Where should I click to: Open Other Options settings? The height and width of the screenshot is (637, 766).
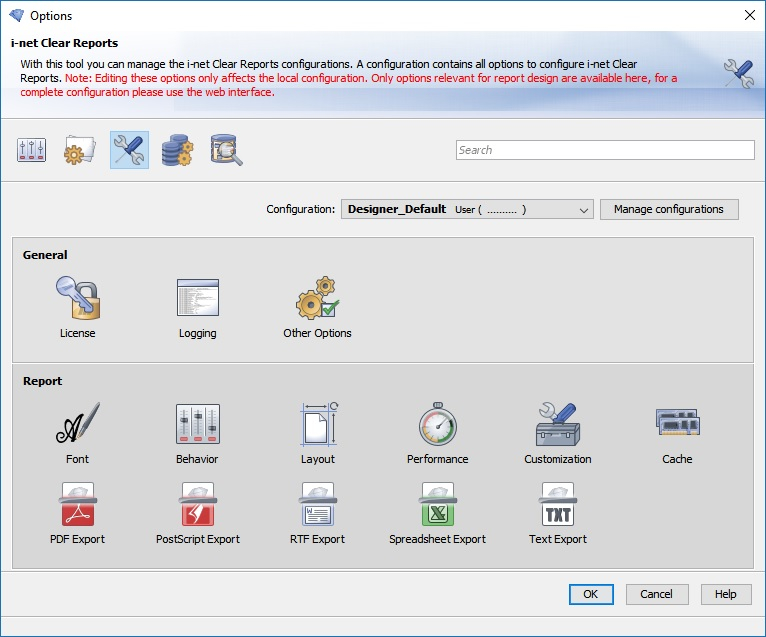pyautogui.click(x=318, y=308)
